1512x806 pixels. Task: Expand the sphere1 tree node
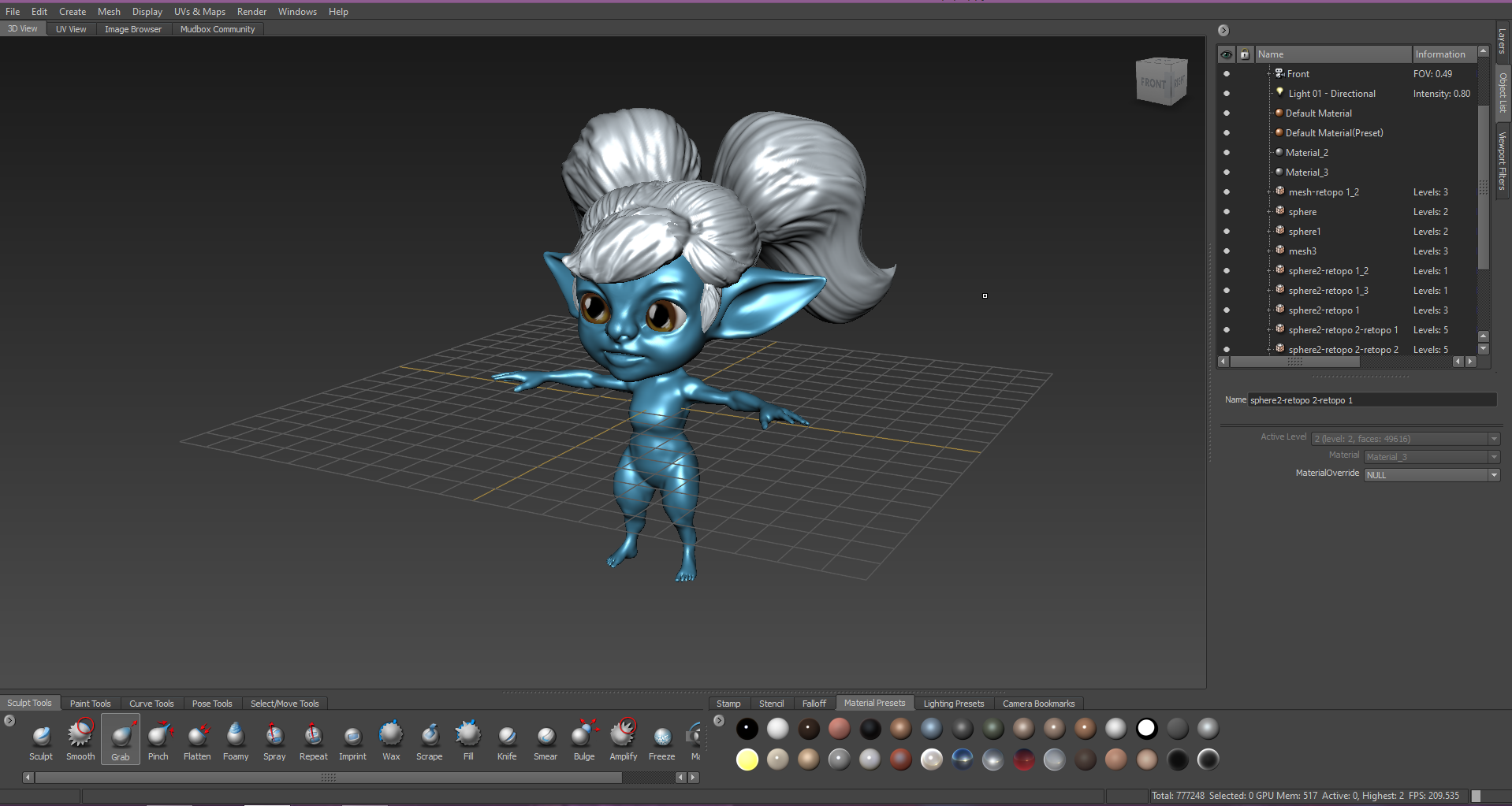1269,232
